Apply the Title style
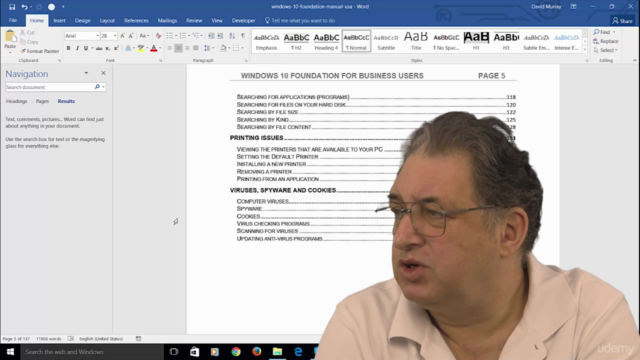Screen dimensions: 640x360 tap(416, 41)
